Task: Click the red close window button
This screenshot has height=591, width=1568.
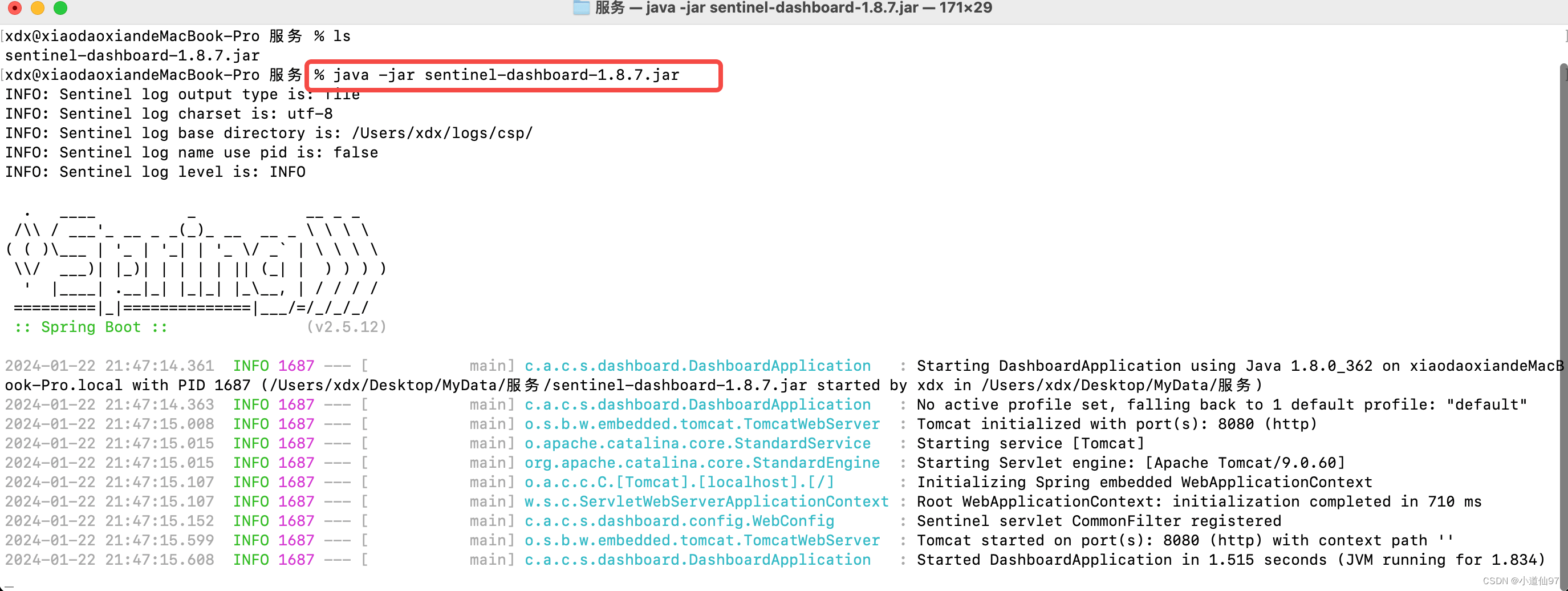Action: [x=15, y=8]
